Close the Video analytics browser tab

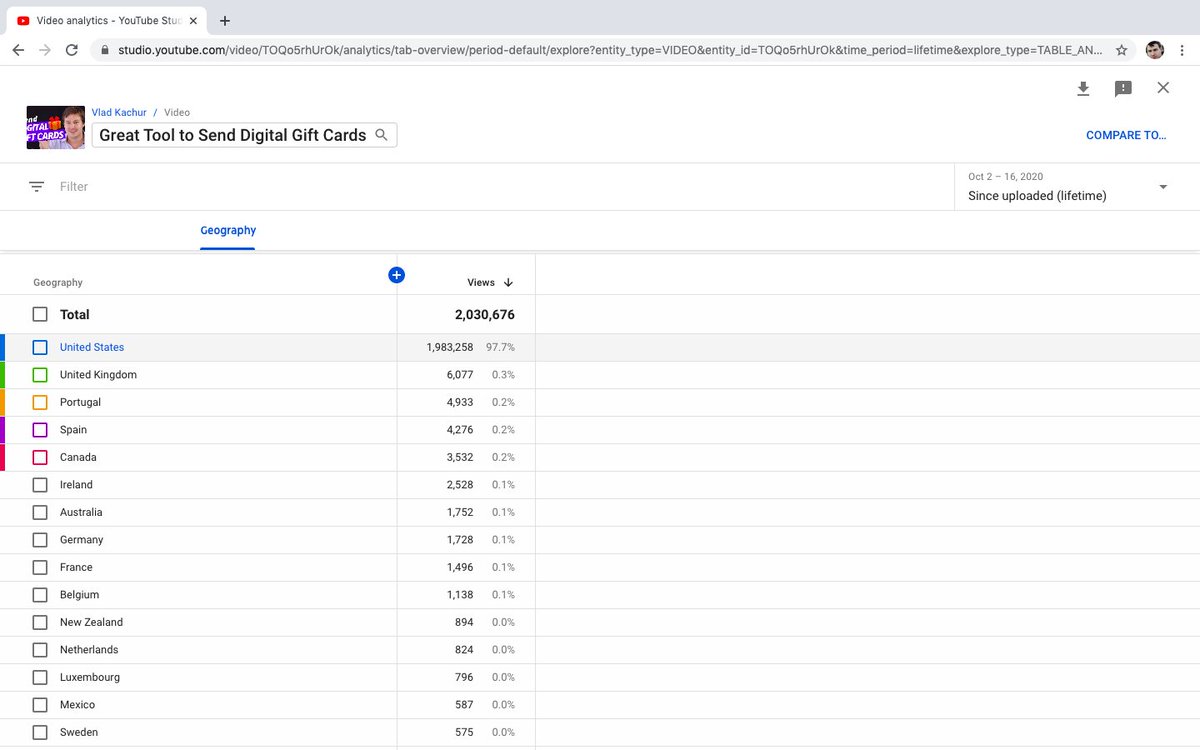(x=193, y=20)
